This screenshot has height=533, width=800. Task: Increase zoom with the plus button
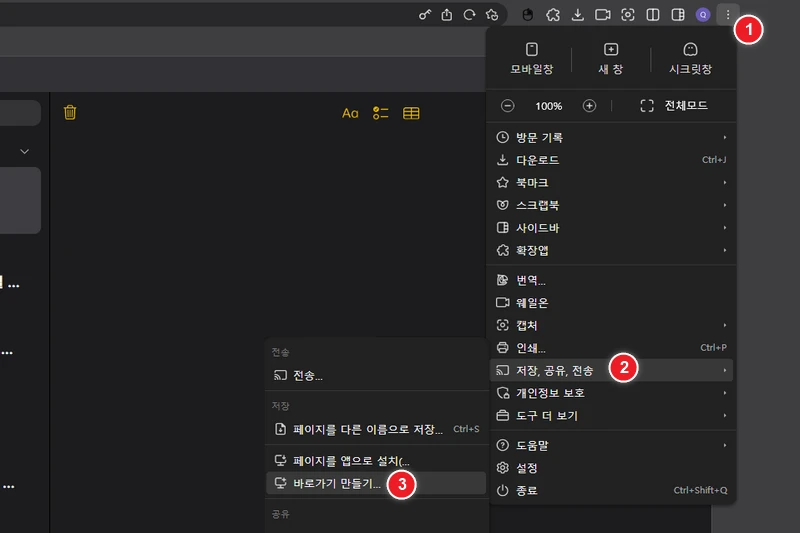589,106
